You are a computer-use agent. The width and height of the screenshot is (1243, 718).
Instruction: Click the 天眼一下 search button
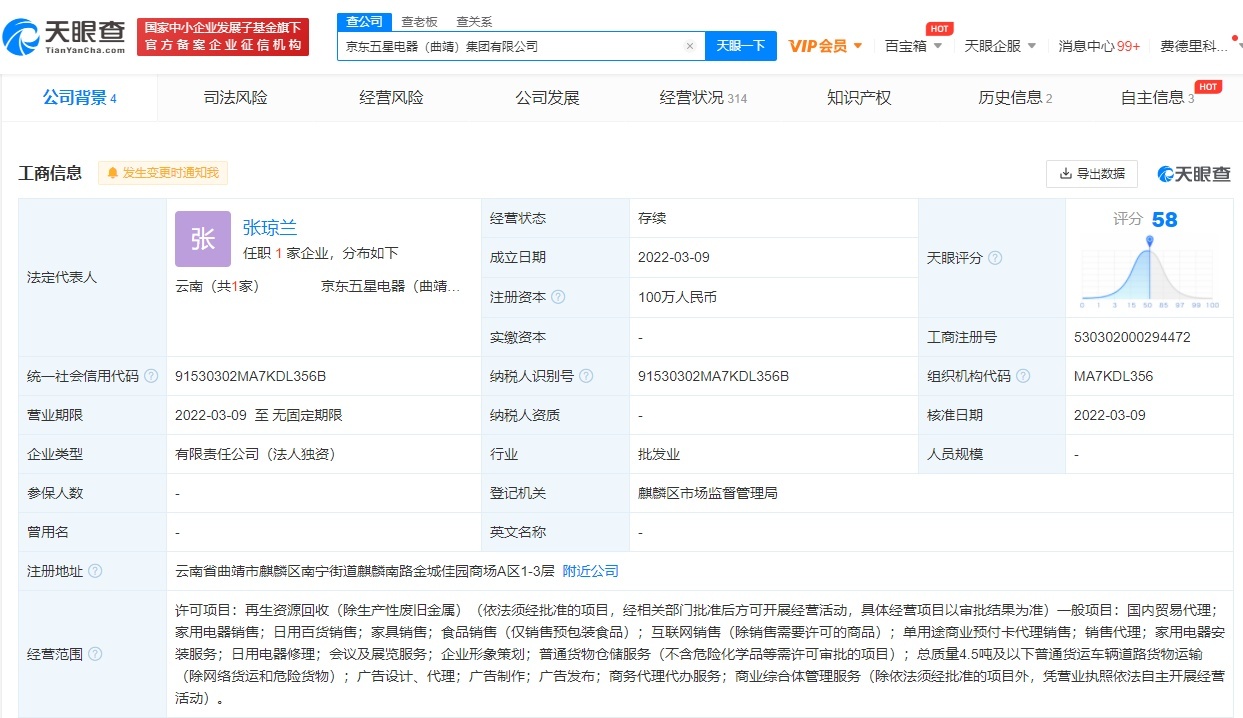[741, 46]
